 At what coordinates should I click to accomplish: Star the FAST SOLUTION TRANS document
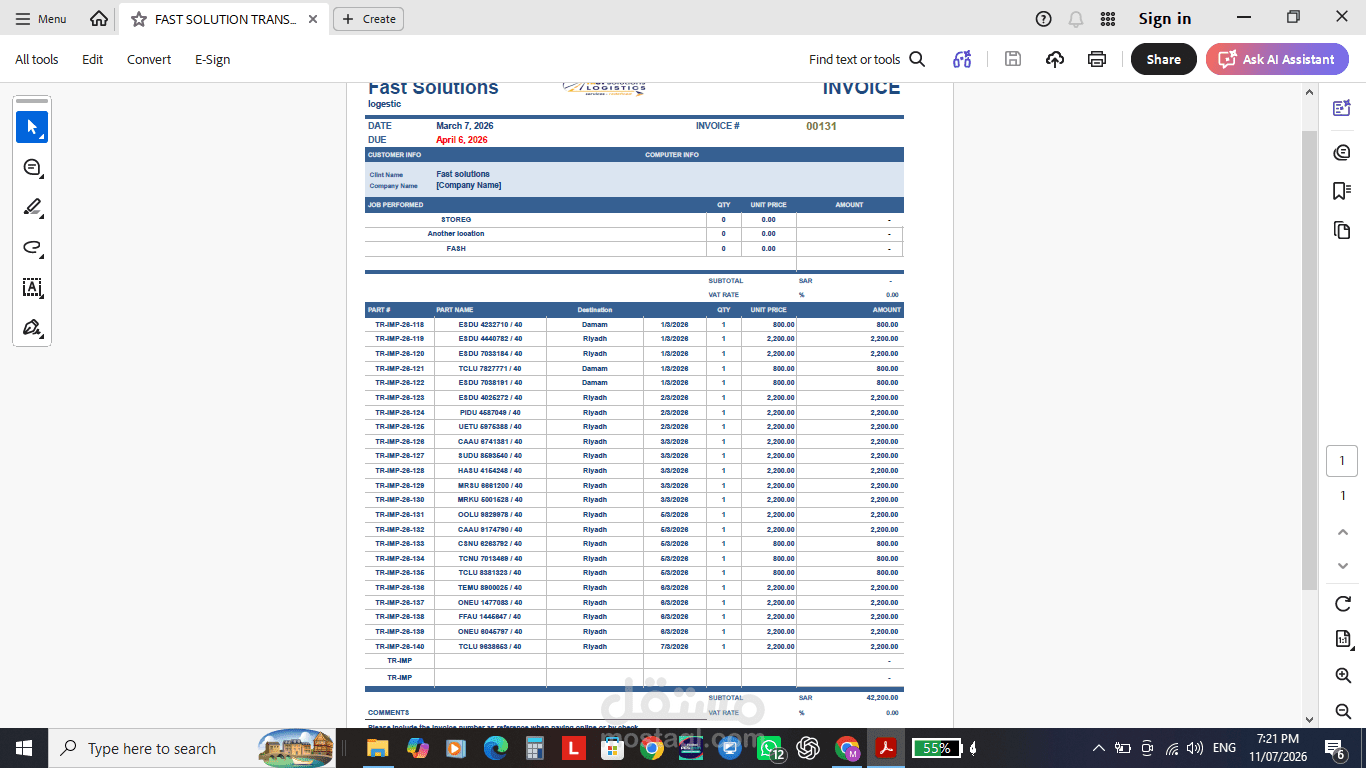click(x=139, y=19)
